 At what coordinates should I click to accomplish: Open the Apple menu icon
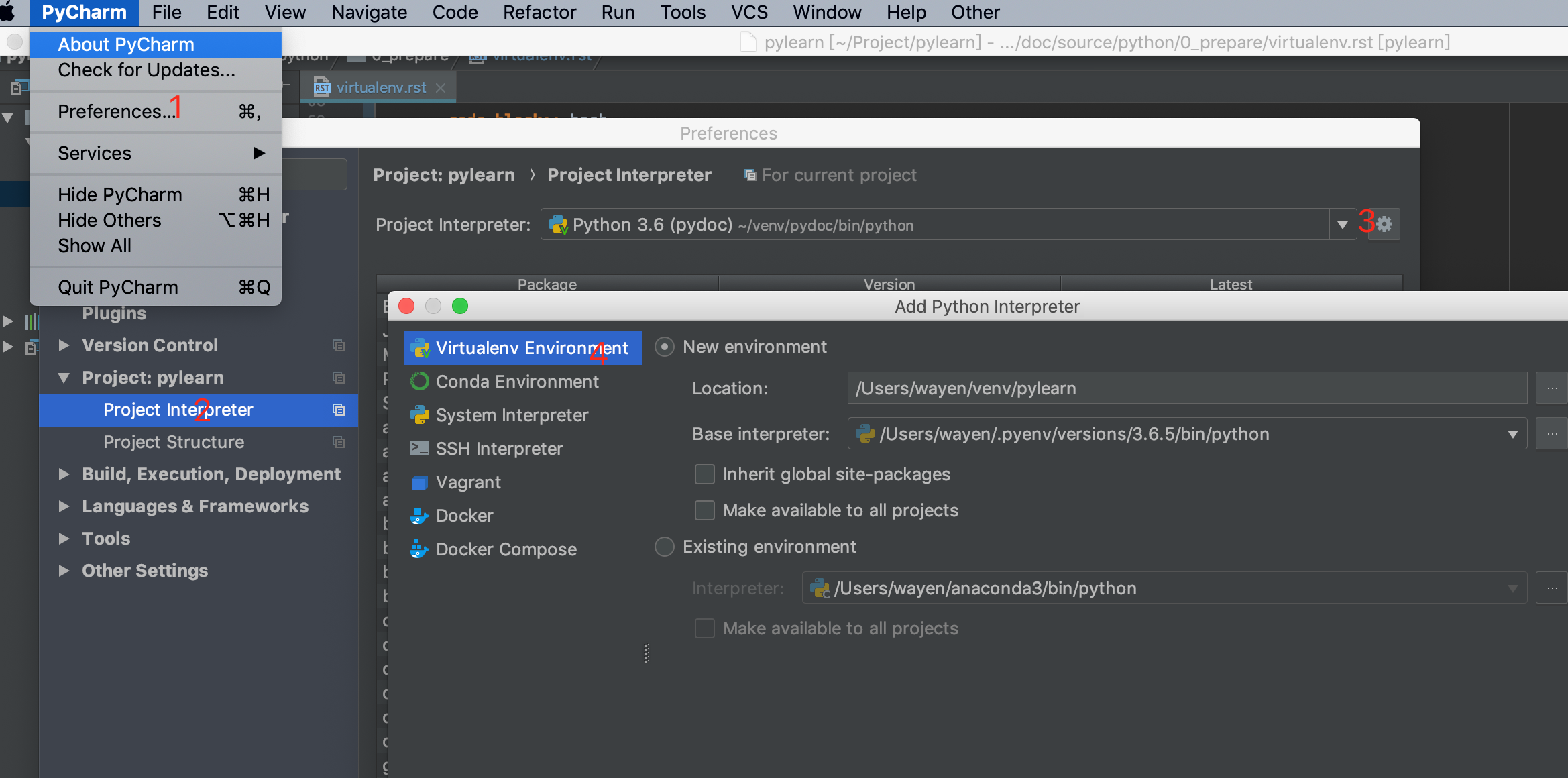point(8,12)
